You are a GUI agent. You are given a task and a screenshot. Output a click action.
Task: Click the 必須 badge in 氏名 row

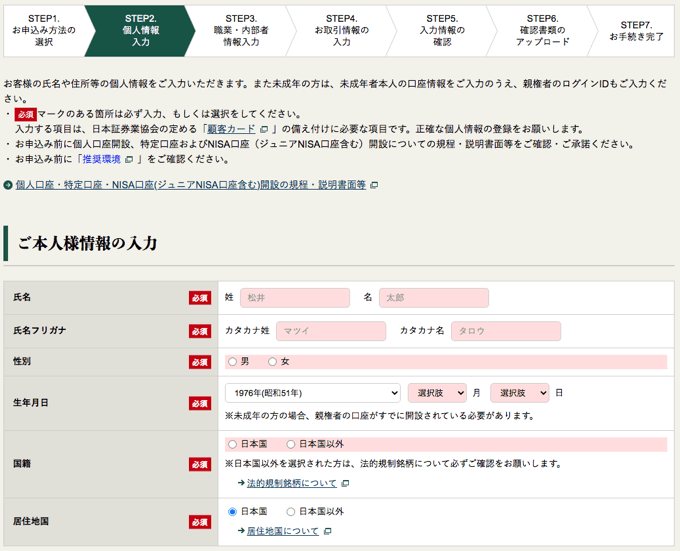tap(200, 298)
